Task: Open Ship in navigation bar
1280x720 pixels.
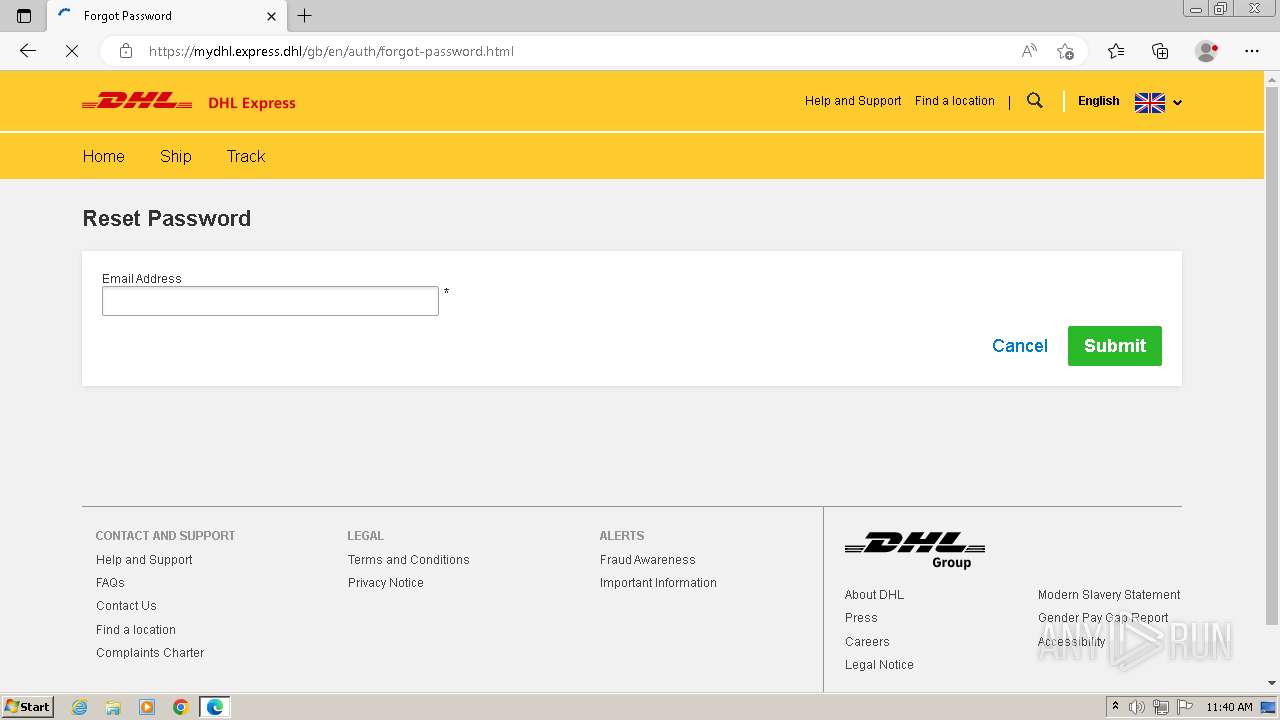Action: click(176, 156)
